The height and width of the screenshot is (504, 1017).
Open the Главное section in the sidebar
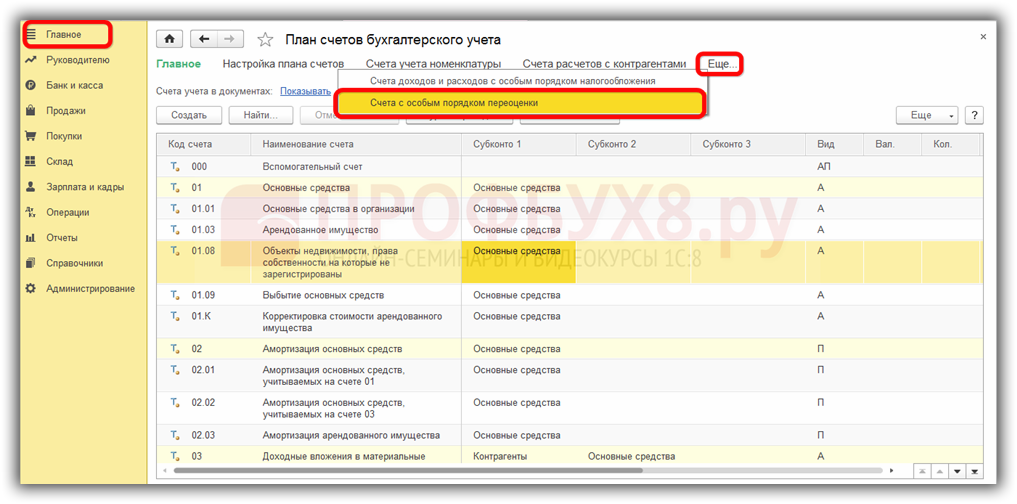64,34
